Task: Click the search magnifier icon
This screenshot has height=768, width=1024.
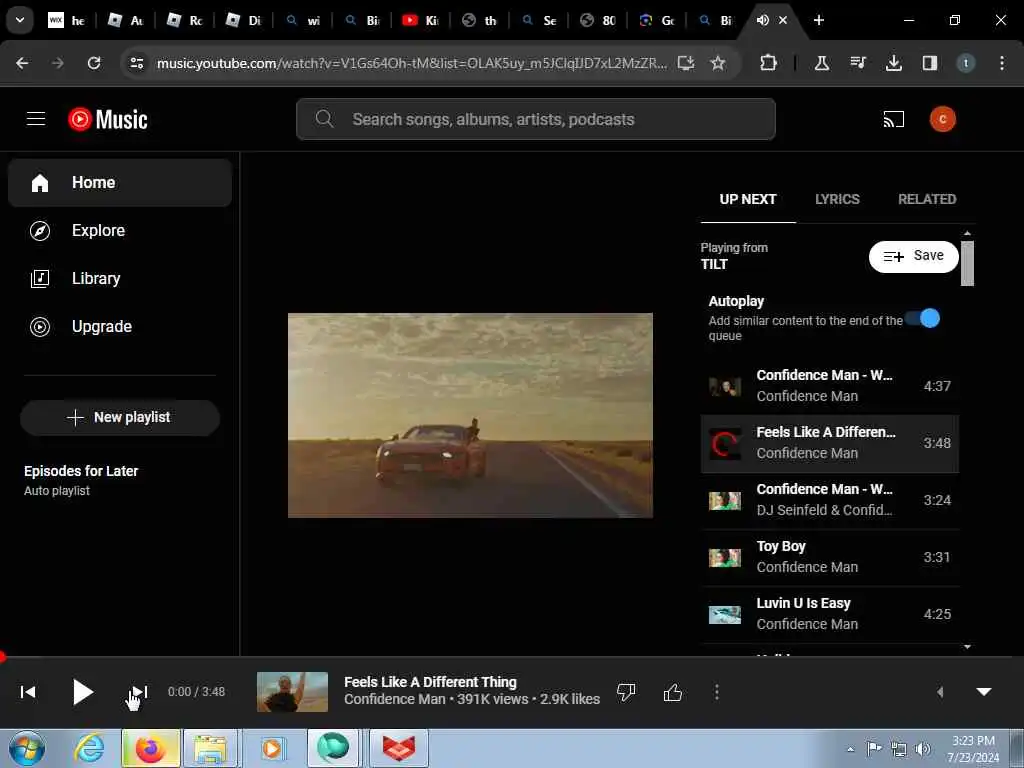Action: [x=324, y=119]
